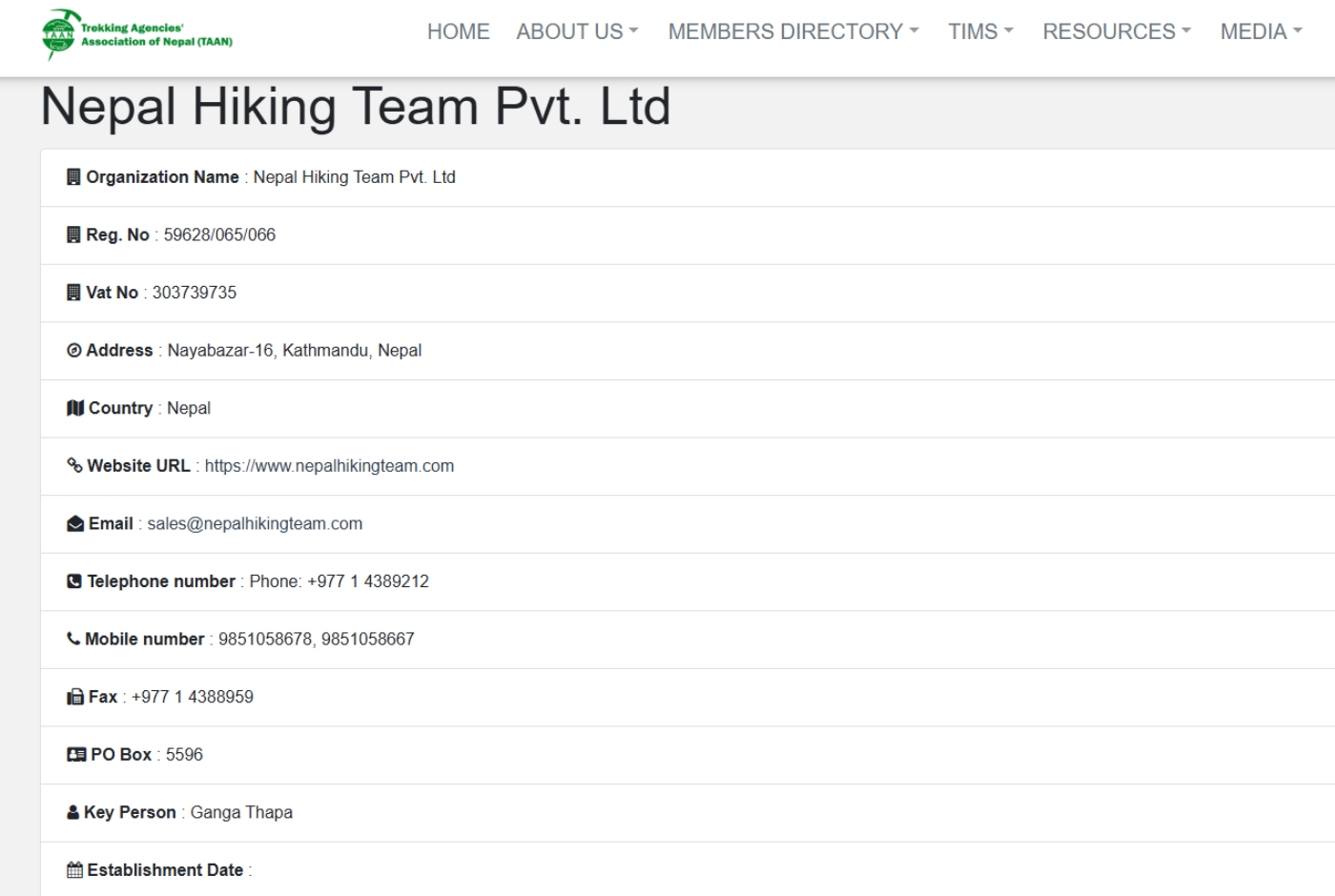The height and width of the screenshot is (896, 1335).
Task: Click the person icon beside Key Person
Action: pos(73,813)
